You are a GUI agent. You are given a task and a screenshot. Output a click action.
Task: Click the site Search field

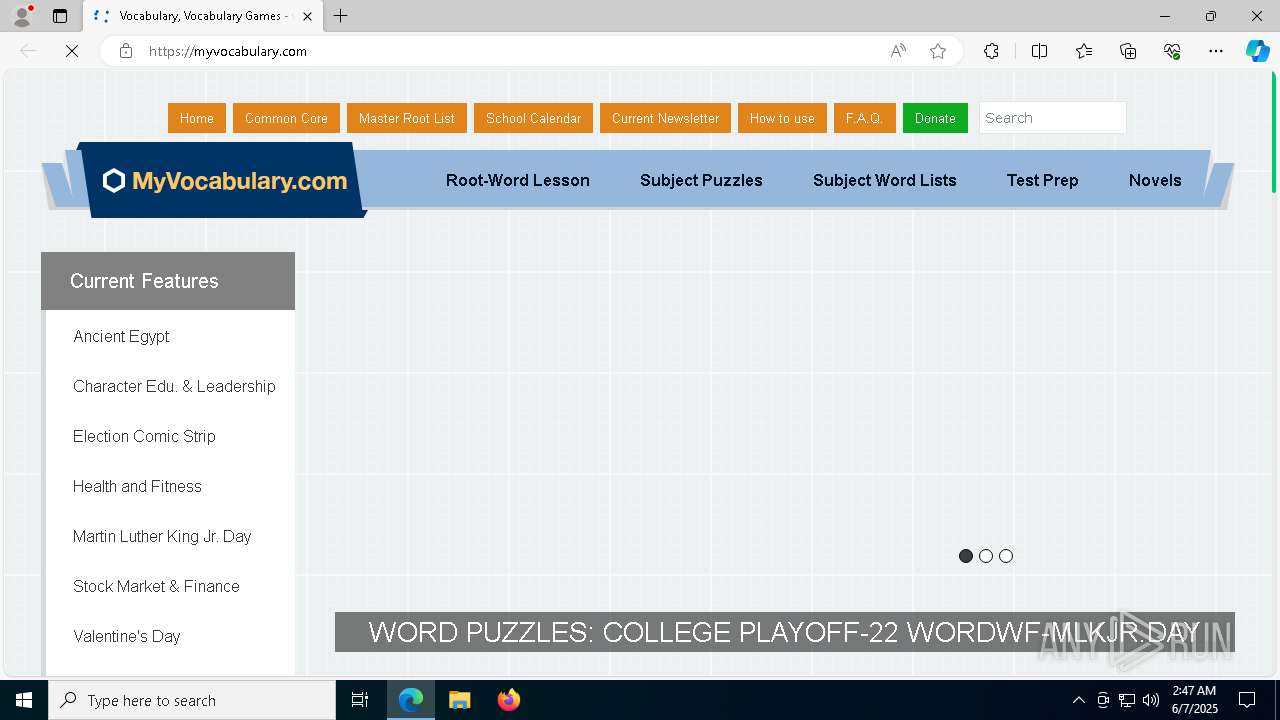pyautogui.click(x=1052, y=118)
